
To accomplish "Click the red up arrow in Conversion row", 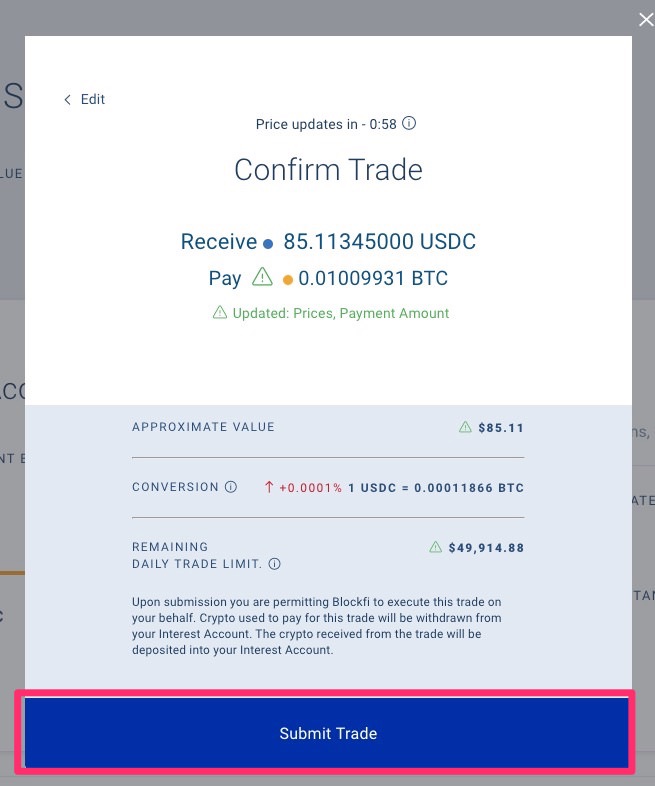I will point(269,488).
